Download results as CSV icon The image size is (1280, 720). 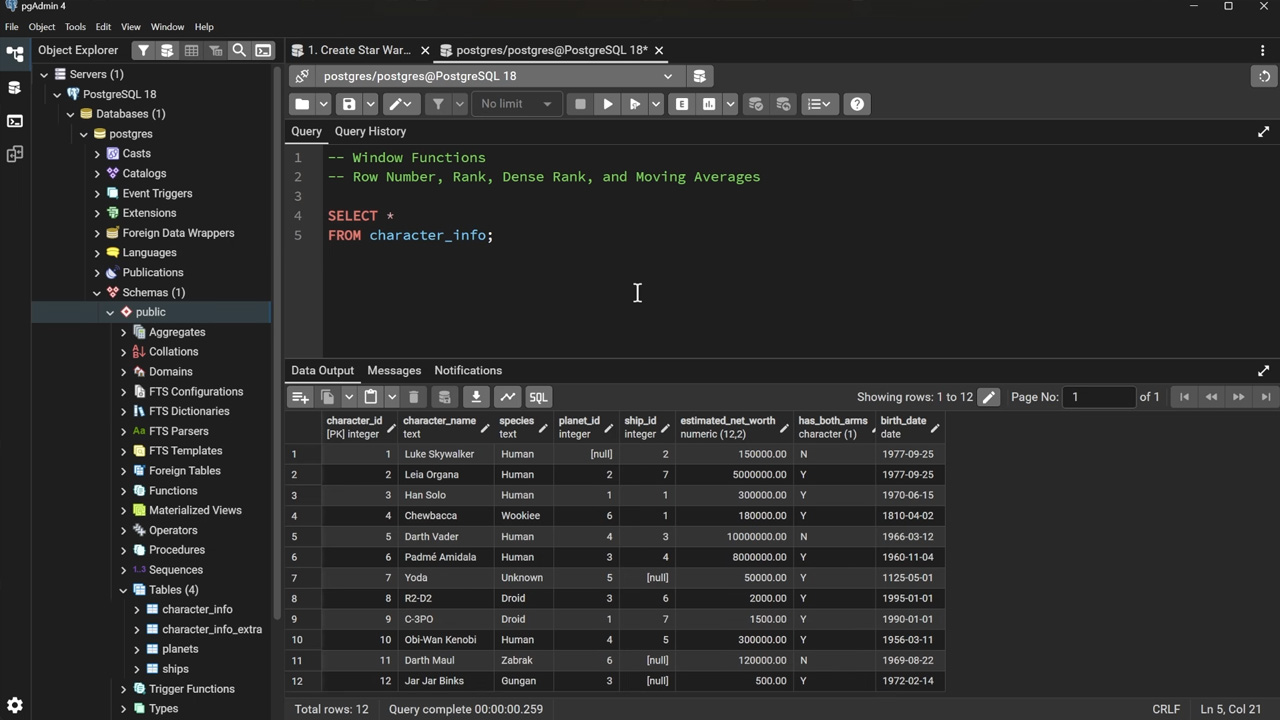click(476, 397)
